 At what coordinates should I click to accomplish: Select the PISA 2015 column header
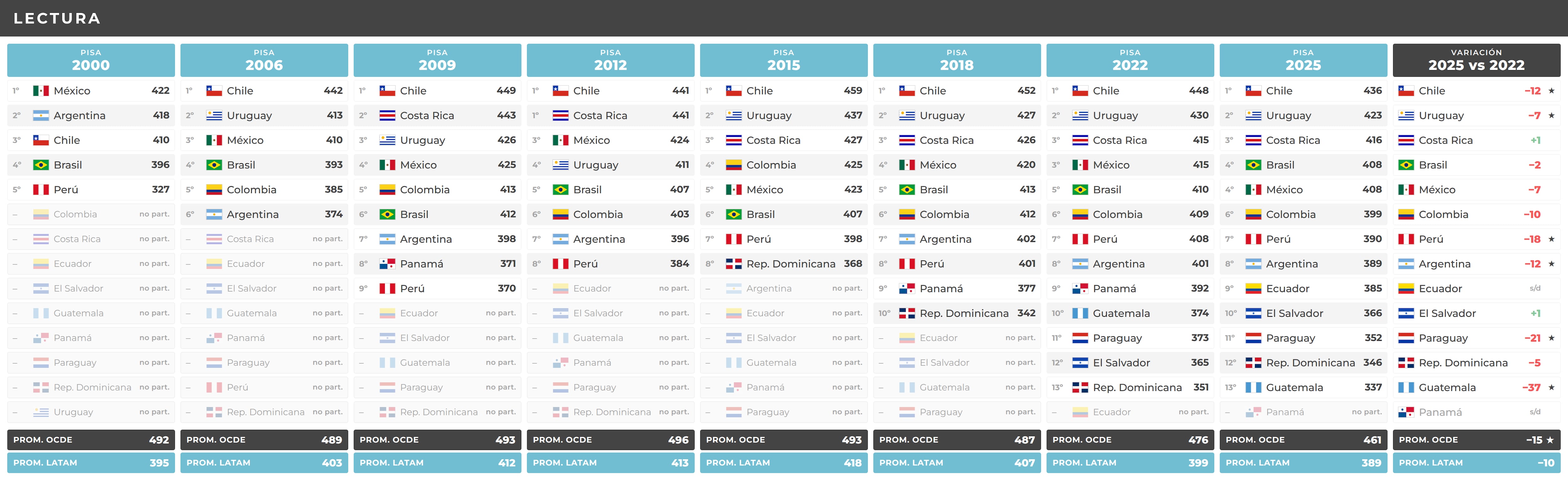click(784, 60)
